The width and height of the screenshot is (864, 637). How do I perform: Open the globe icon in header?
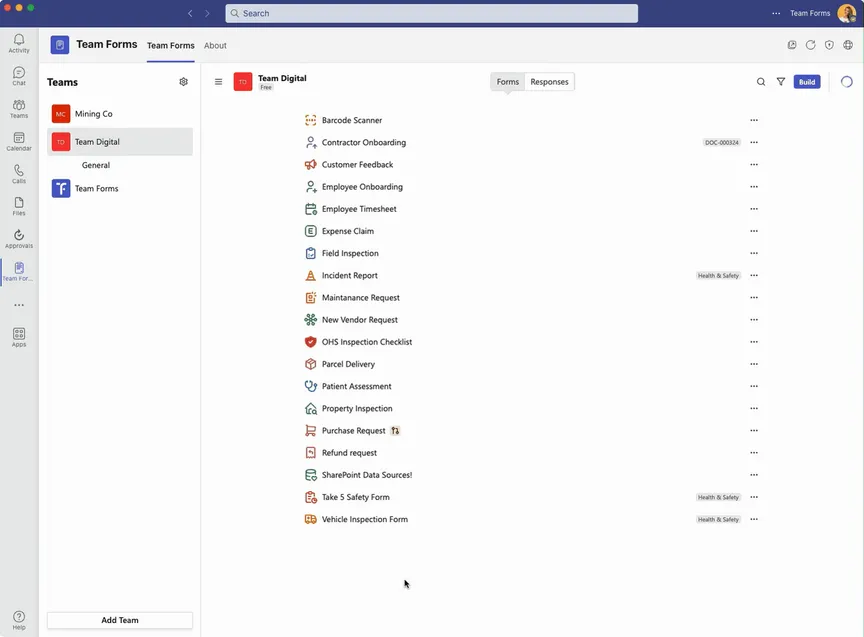pos(848,45)
